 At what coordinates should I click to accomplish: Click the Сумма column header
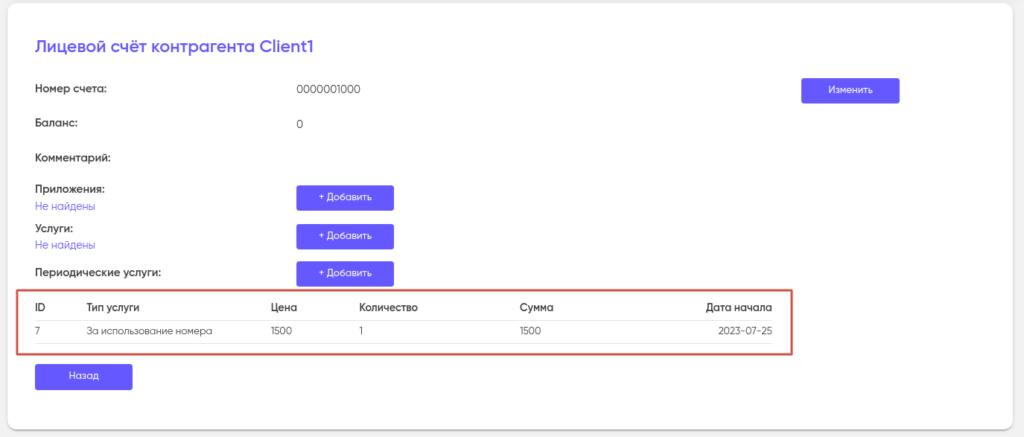[536, 307]
